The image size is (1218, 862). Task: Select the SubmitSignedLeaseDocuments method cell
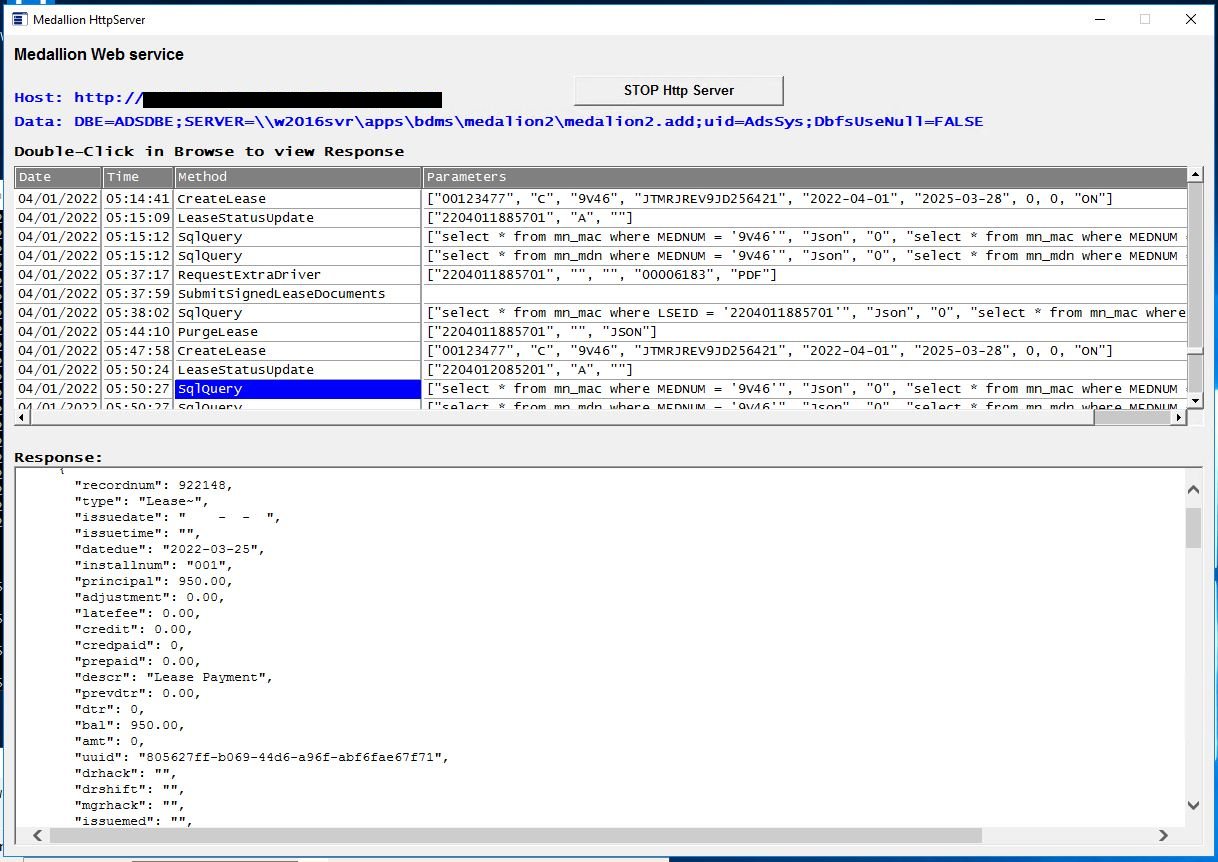tap(298, 294)
